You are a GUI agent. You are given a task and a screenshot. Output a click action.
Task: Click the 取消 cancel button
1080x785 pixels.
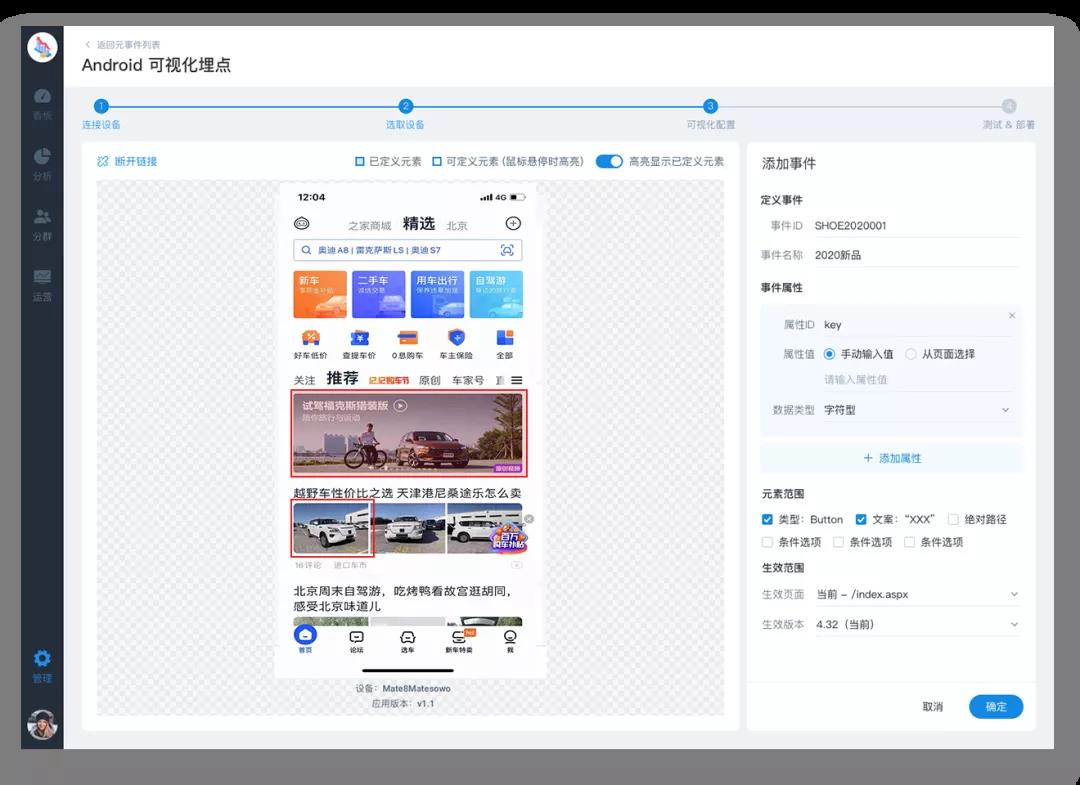(x=933, y=706)
